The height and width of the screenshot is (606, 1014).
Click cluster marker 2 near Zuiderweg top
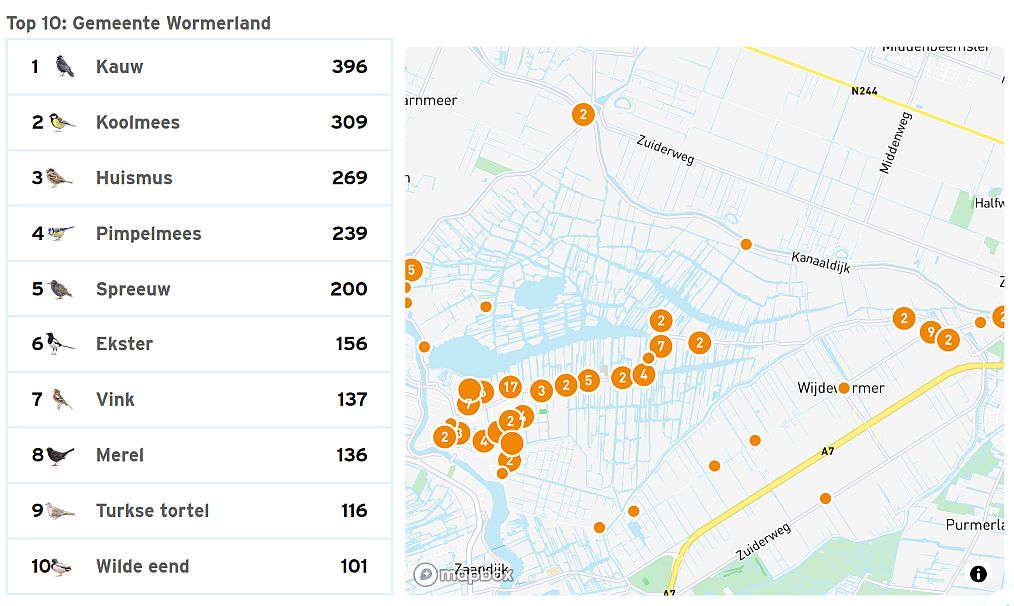[583, 114]
